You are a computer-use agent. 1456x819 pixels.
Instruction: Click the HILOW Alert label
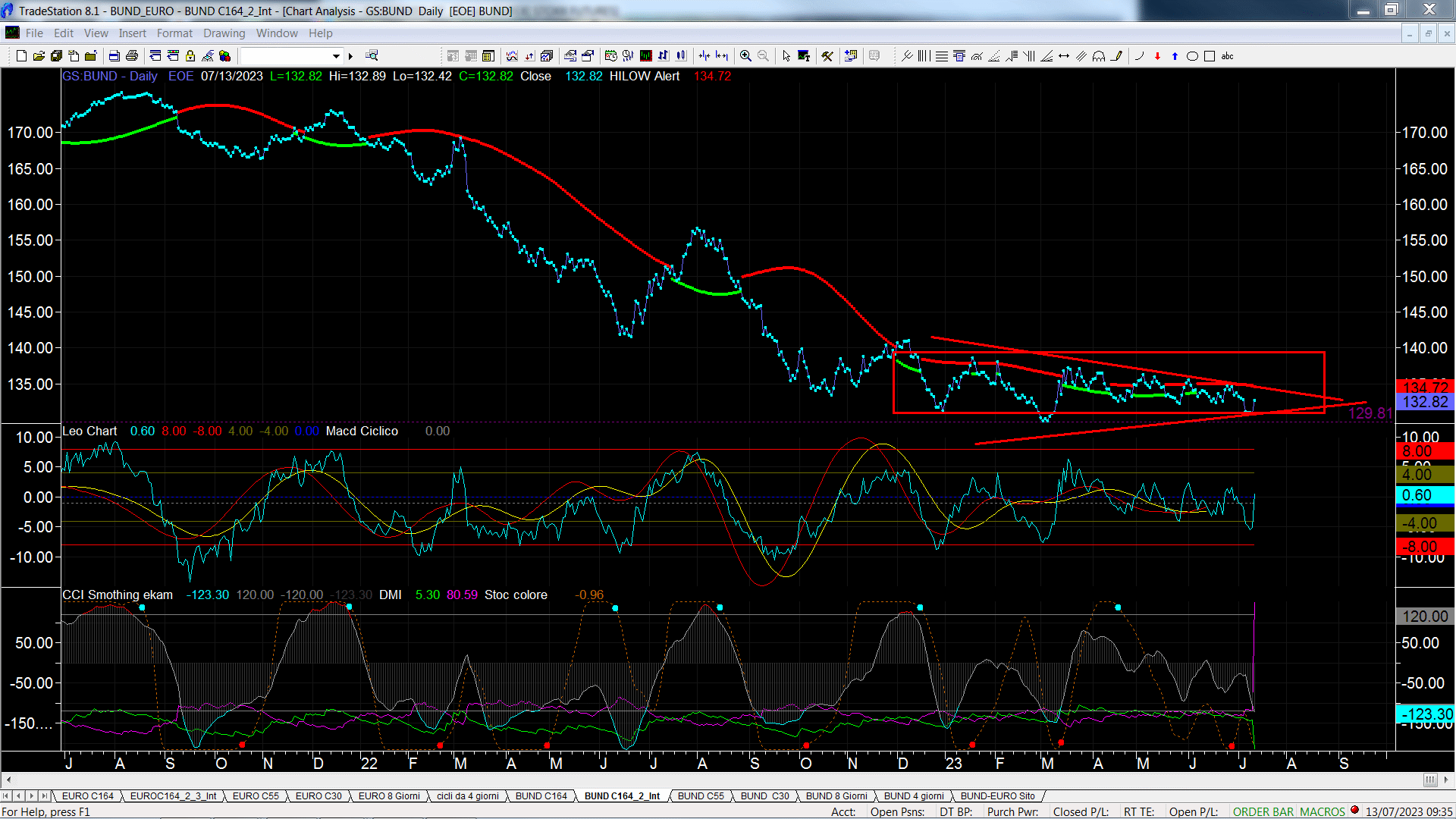(645, 76)
